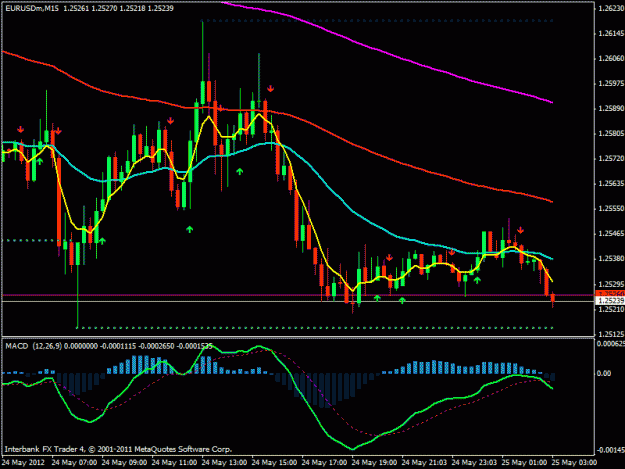Click the MACD (12,26,9) indicator label
The height and width of the screenshot is (469, 625).
point(33,346)
